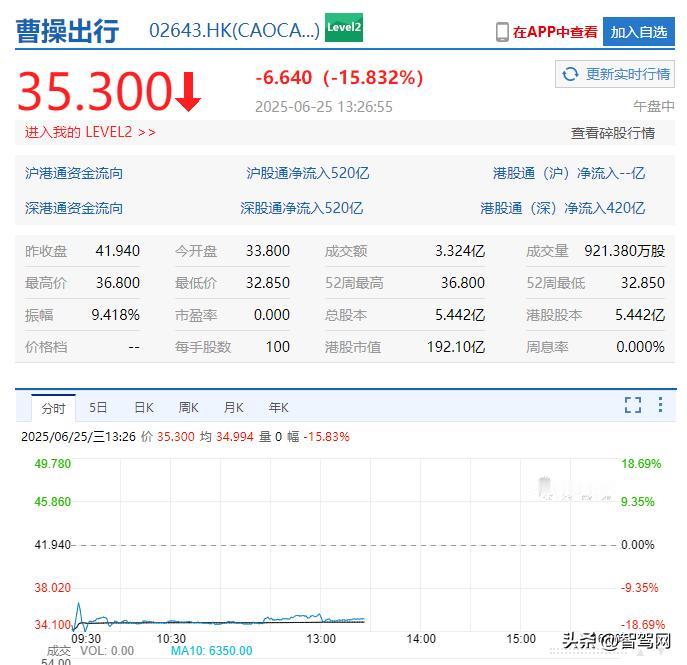Switch to the 周K chart tab

tap(188, 408)
